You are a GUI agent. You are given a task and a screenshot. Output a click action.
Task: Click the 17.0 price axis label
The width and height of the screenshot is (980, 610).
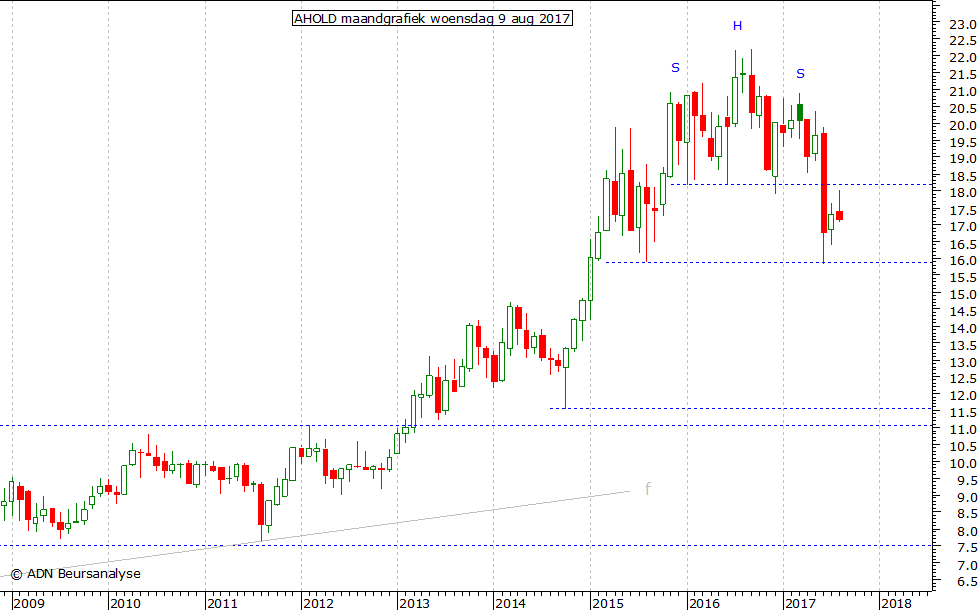click(x=962, y=227)
